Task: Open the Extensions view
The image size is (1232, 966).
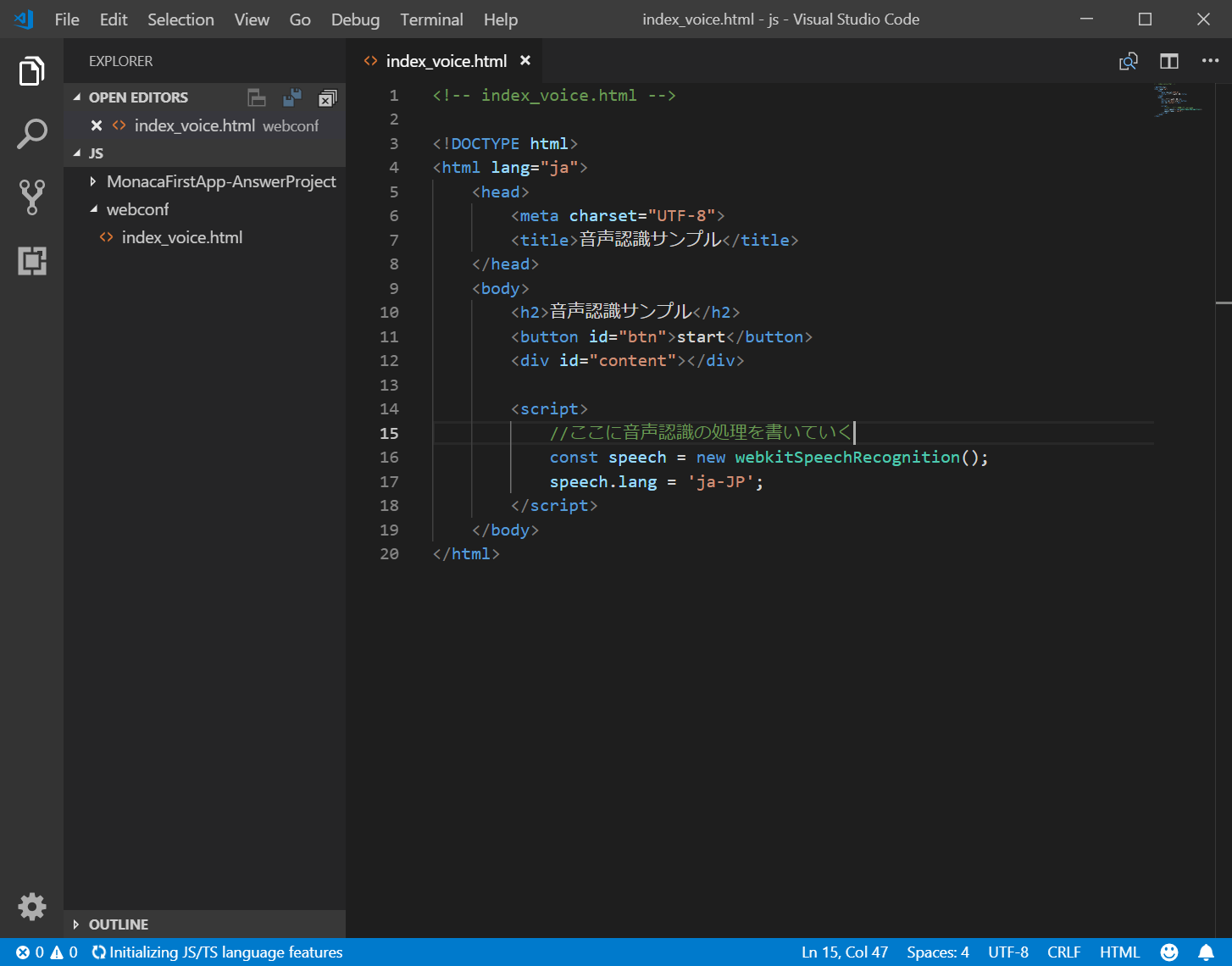Action: pos(31,261)
